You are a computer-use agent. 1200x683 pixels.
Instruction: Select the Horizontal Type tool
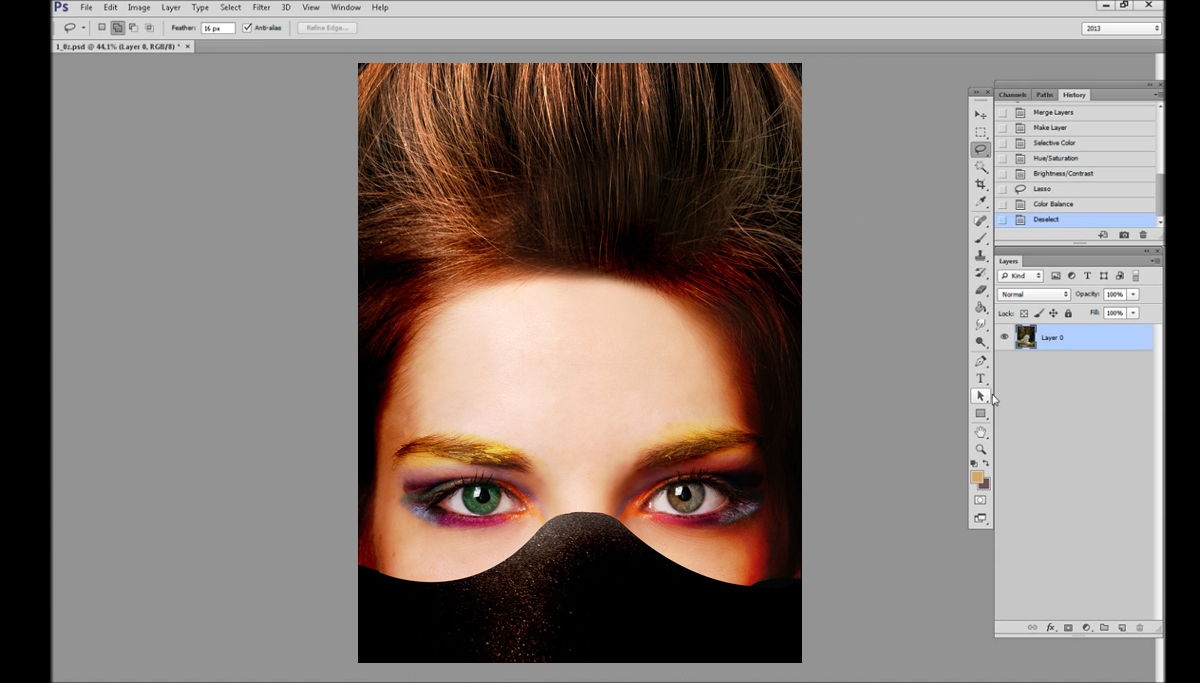[980, 378]
